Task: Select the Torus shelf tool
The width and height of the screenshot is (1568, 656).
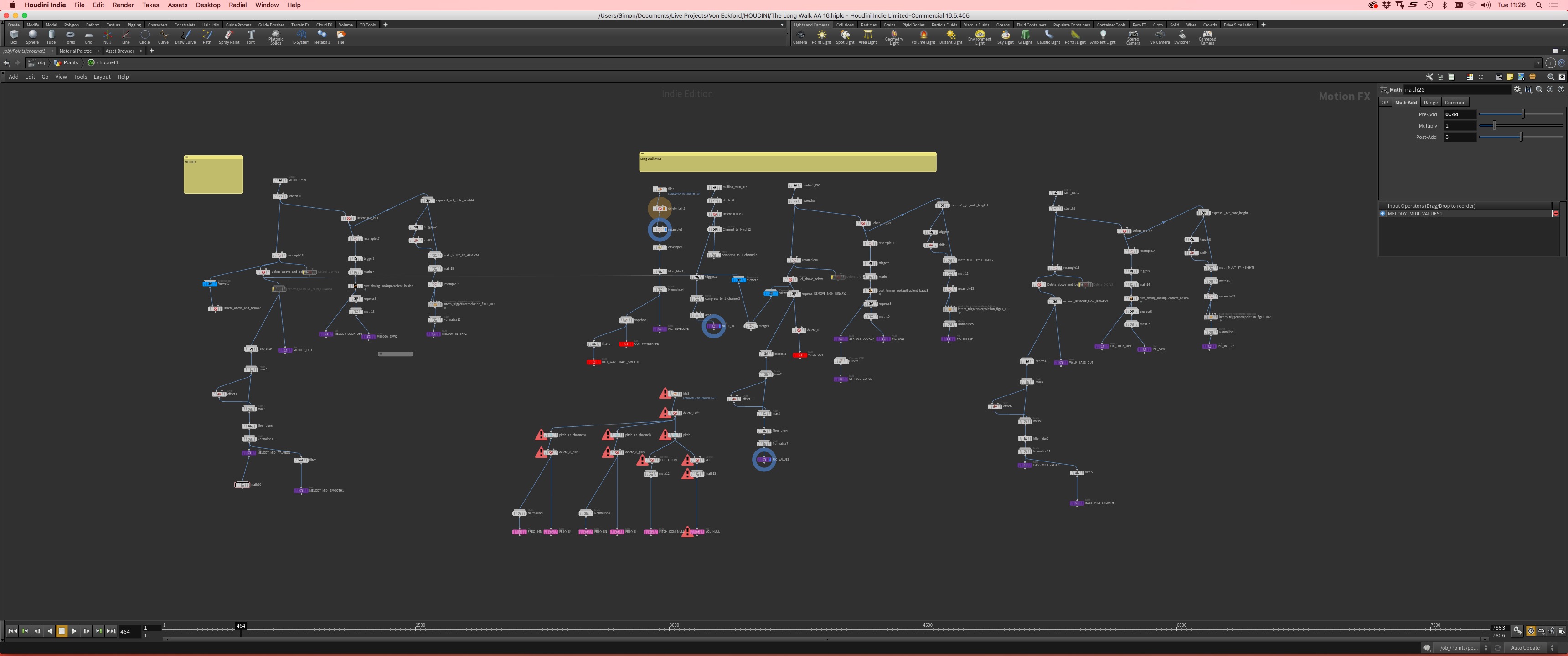Action: coord(69,36)
